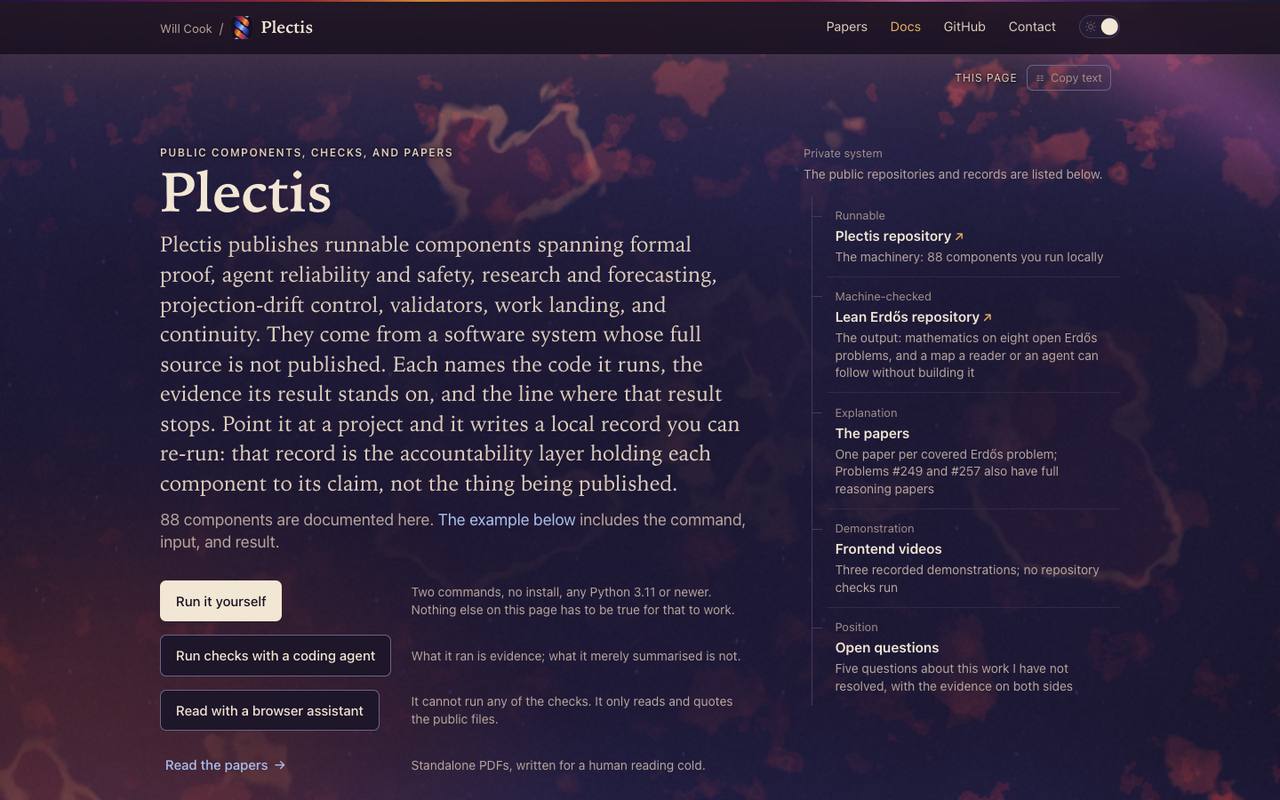Open the Contact page link
The width and height of the screenshot is (1280, 800).
coord(1032,27)
